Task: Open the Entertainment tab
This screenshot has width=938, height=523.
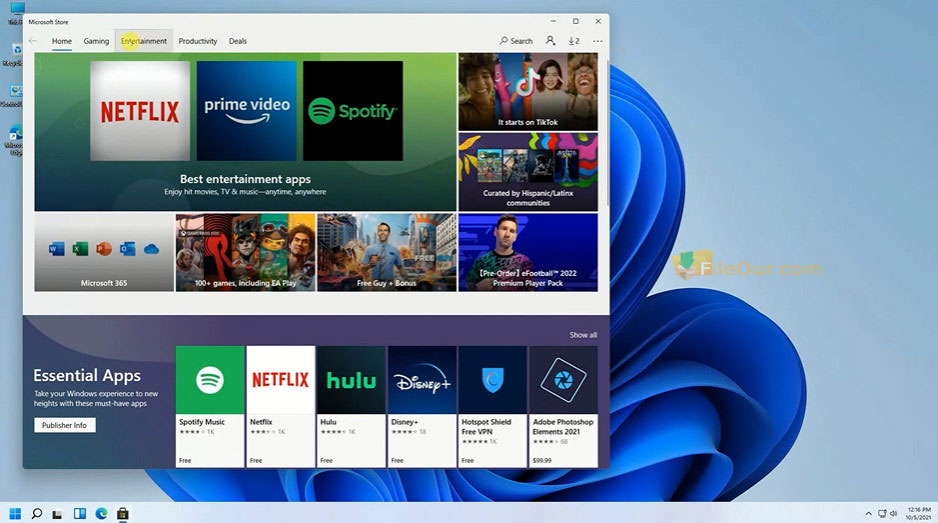Action: pyautogui.click(x=144, y=41)
